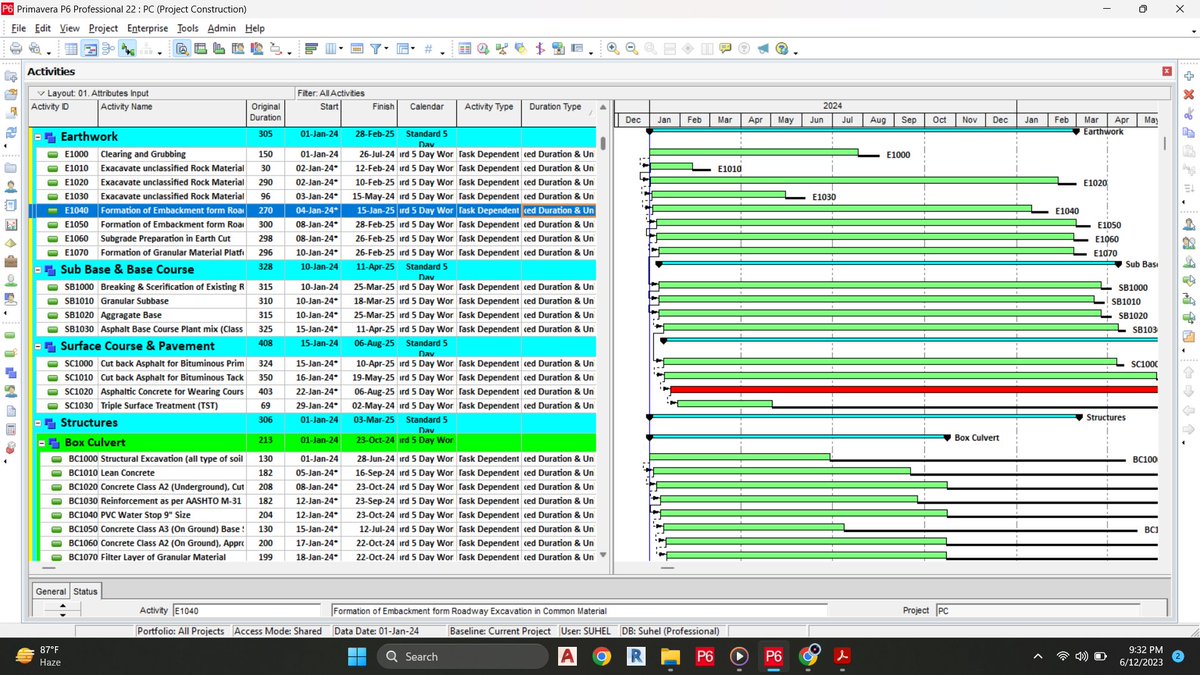
Task: Click the up/down stepper beside the Activity field
Action: (62, 608)
